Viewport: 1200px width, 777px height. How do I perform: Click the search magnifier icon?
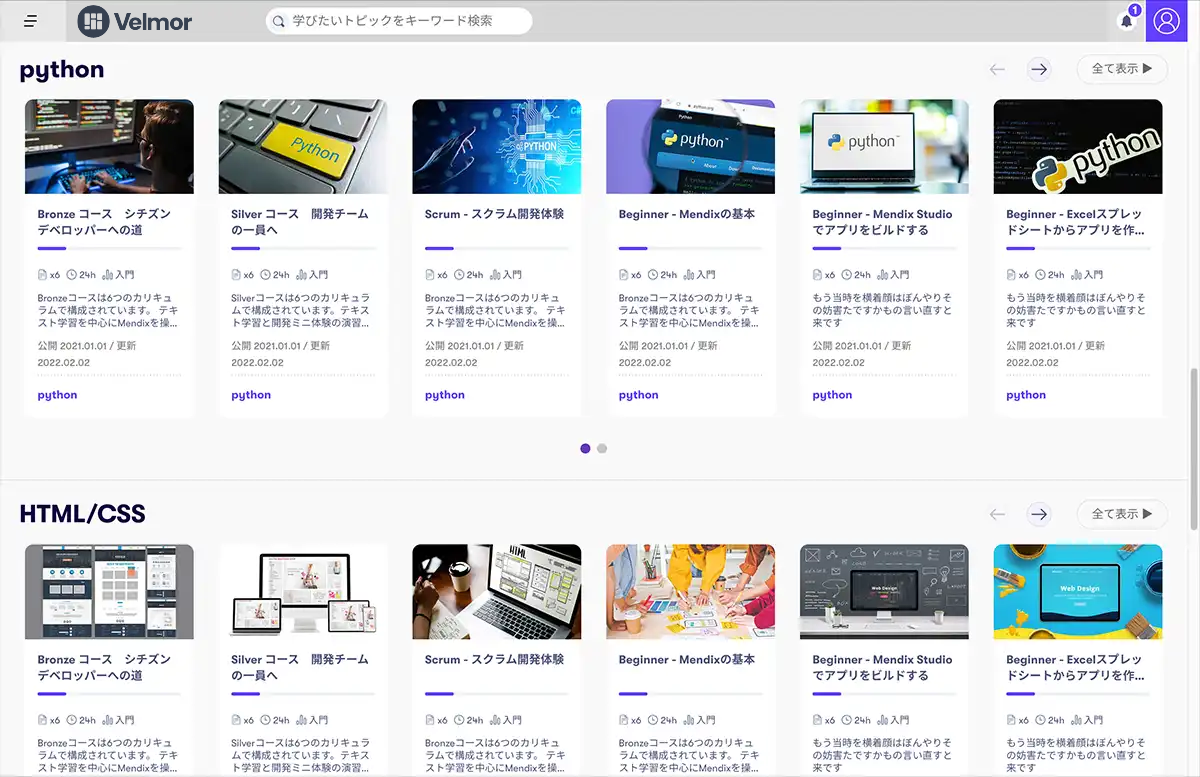[x=279, y=21]
